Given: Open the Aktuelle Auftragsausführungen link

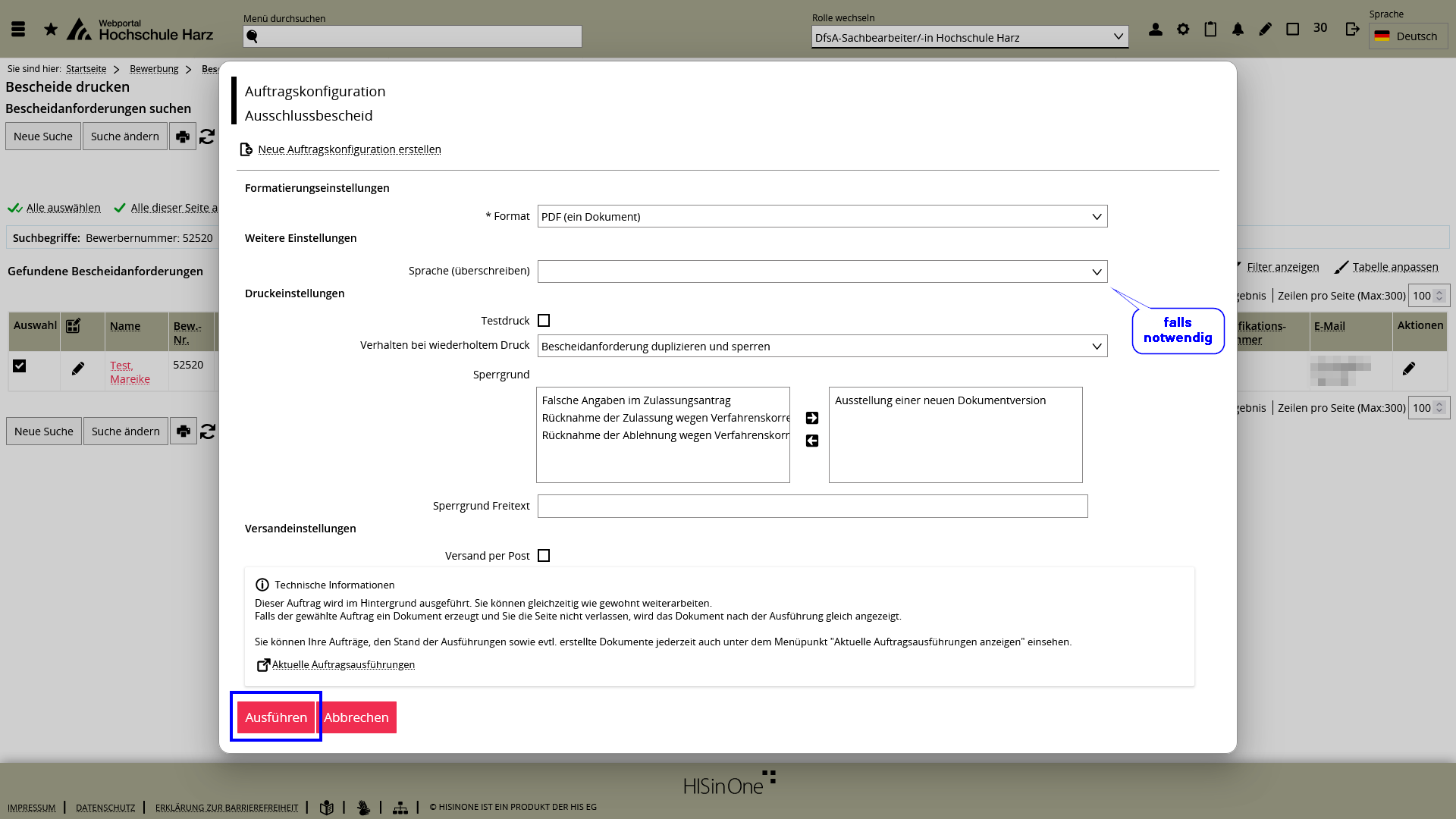Looking at the screenshot, I should [x=343, y=665].
